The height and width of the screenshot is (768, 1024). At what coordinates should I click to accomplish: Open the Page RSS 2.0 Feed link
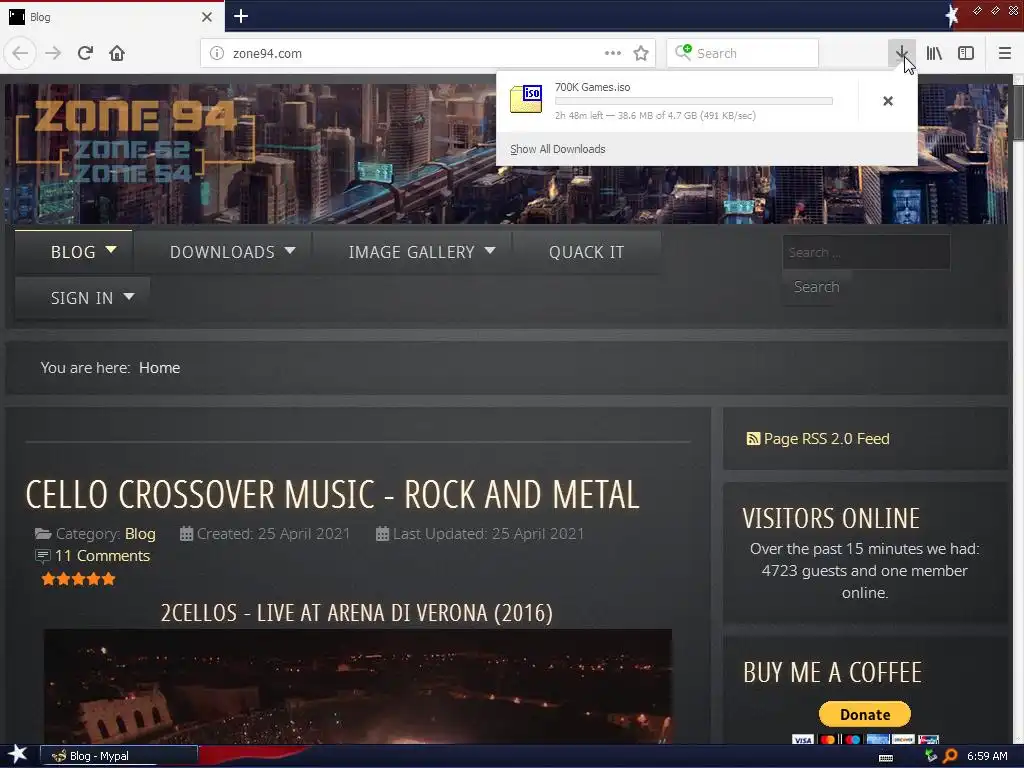(x=818, y=439)
